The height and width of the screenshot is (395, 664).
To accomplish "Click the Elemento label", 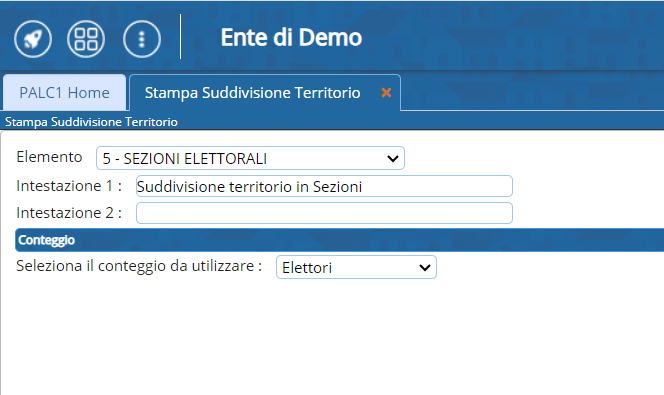I will (x=49, y=157).
